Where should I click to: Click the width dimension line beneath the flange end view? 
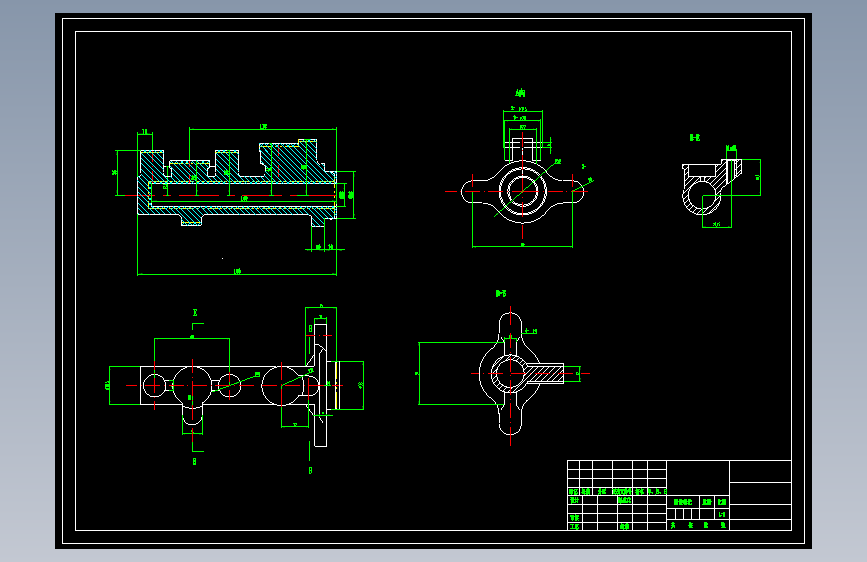click(x=523, y=246)
